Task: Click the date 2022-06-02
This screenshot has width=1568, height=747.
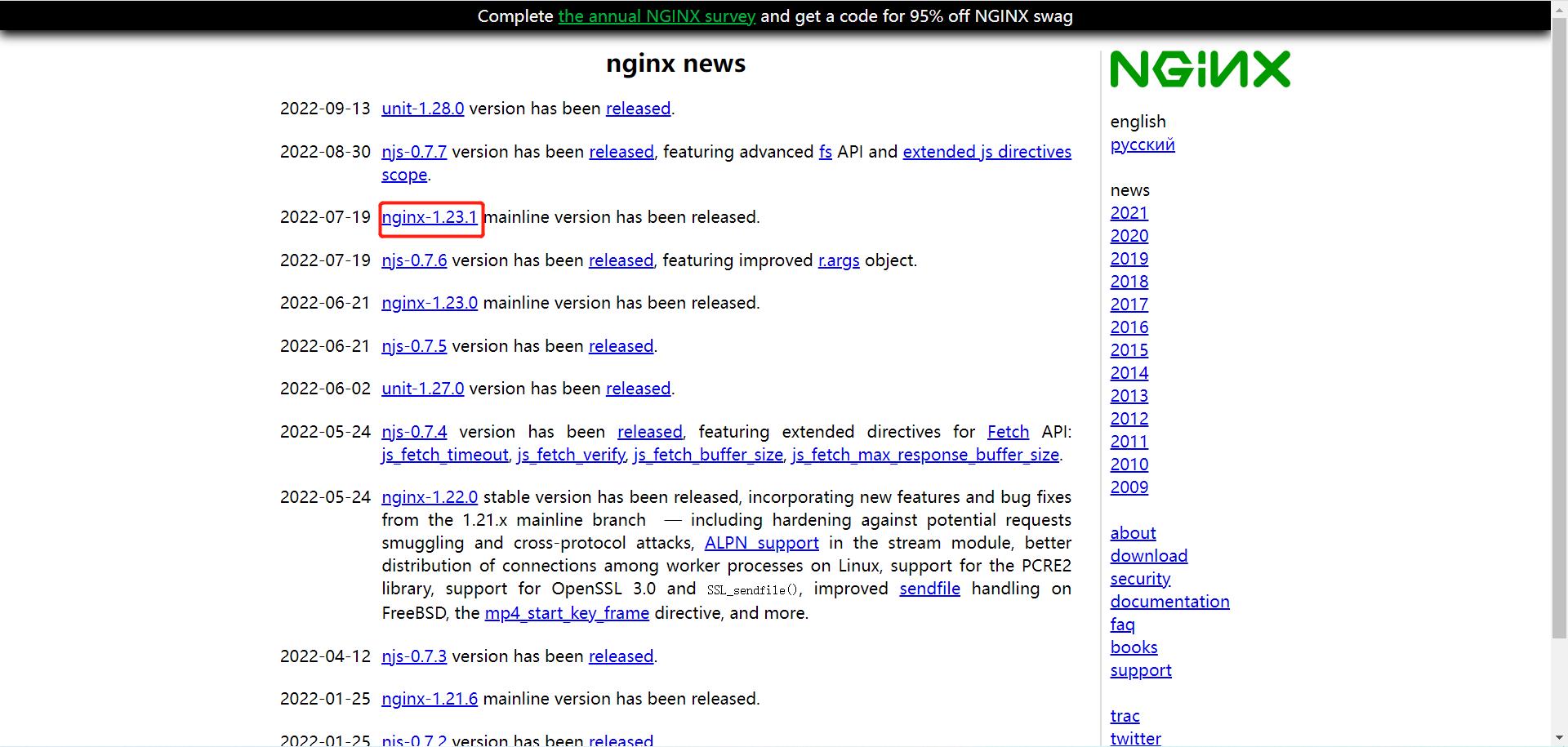Action: coord(325,389)
